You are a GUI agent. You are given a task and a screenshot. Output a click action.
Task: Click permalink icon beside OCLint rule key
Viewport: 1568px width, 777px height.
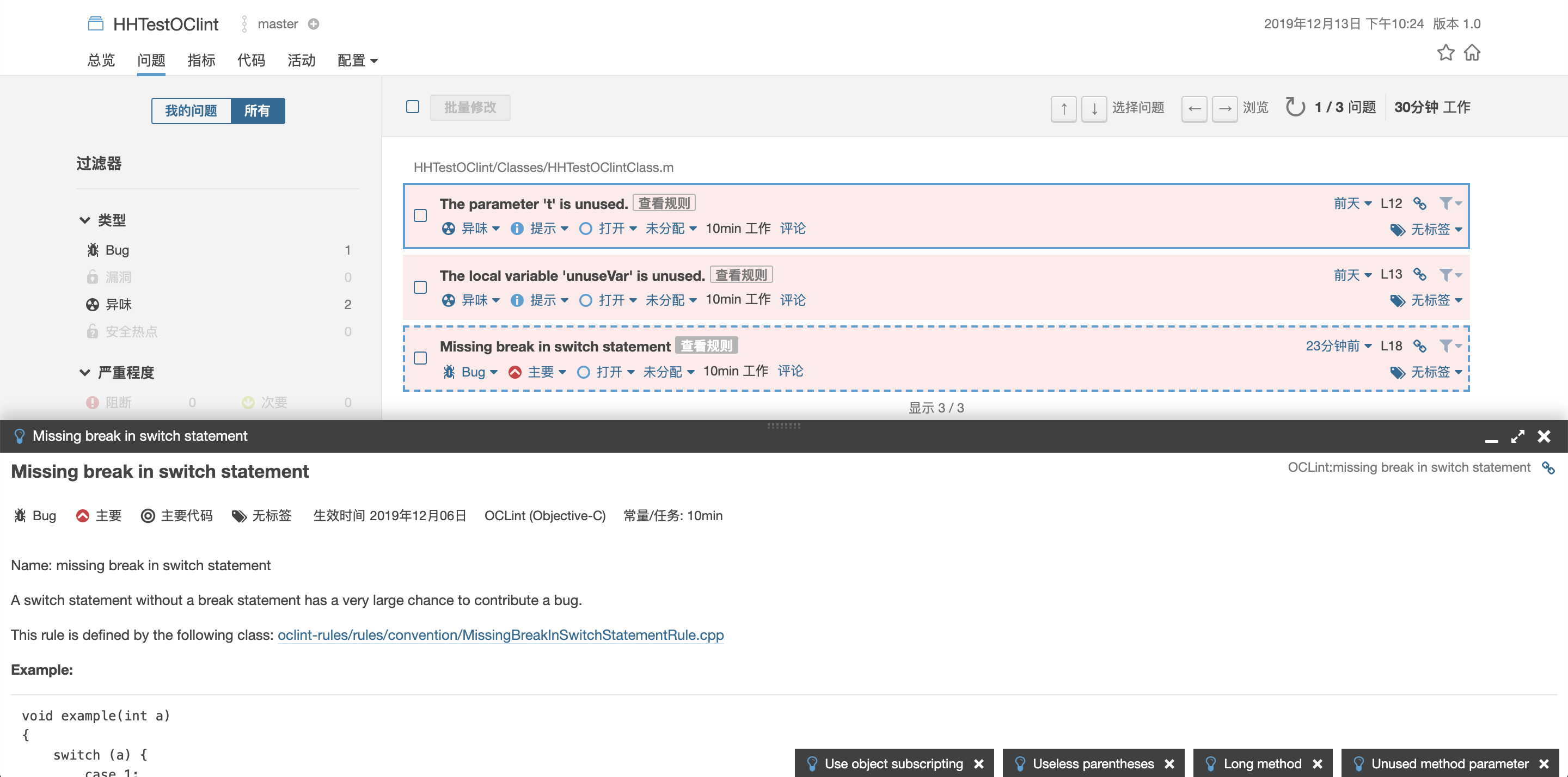[1548, 467]
